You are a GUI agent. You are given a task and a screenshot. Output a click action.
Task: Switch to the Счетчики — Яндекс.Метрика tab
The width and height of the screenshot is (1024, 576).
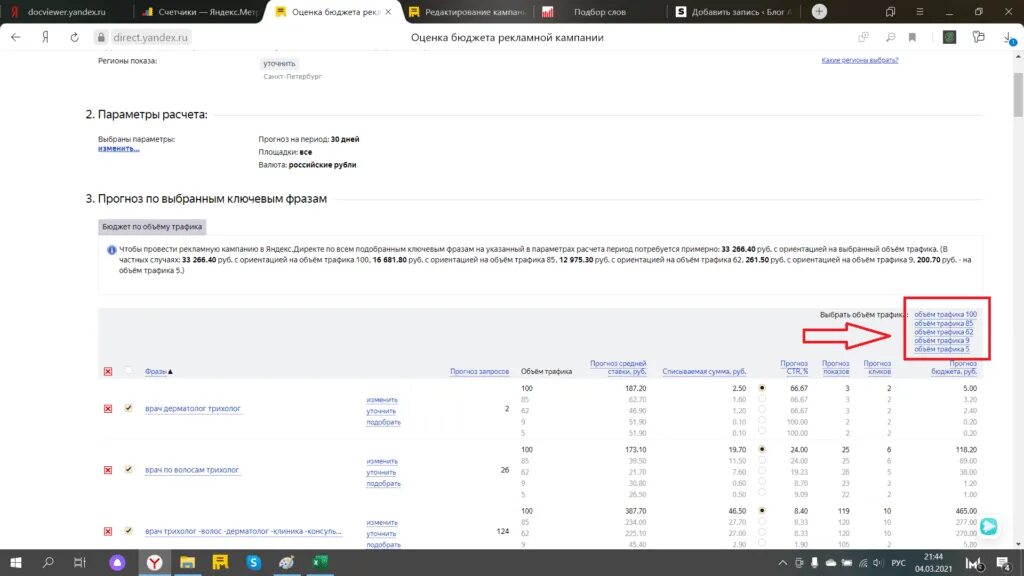pyautogui.click(x=199, y=12)
